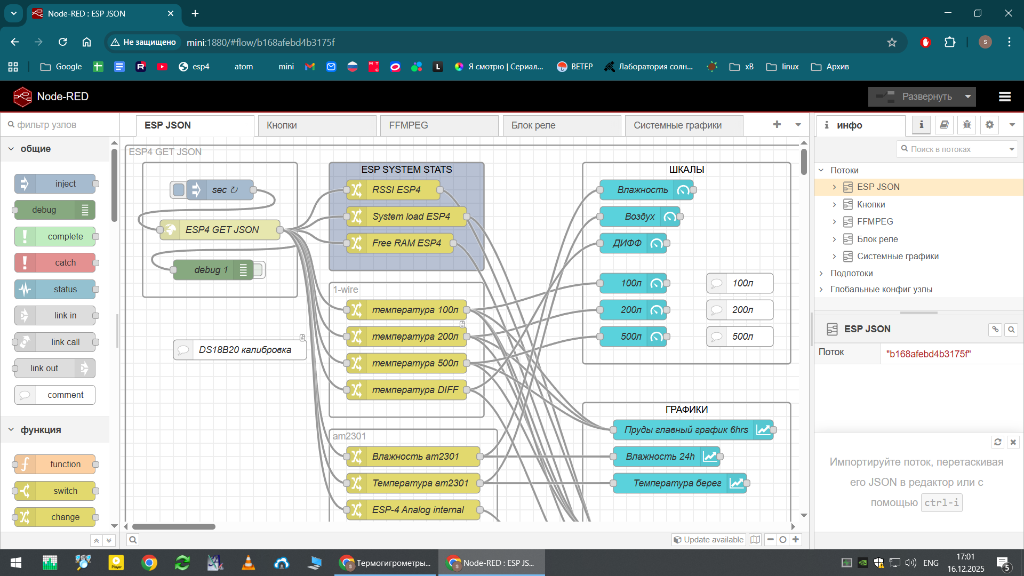The image size is (1024, 576).
Task: Zoom in the flow canvas
Action: [795, 540]
